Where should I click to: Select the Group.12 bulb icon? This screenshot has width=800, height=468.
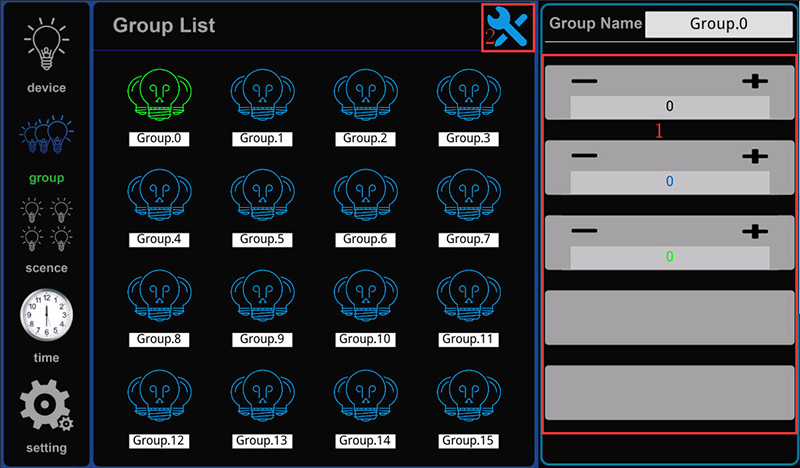click(x=159, y=396)
